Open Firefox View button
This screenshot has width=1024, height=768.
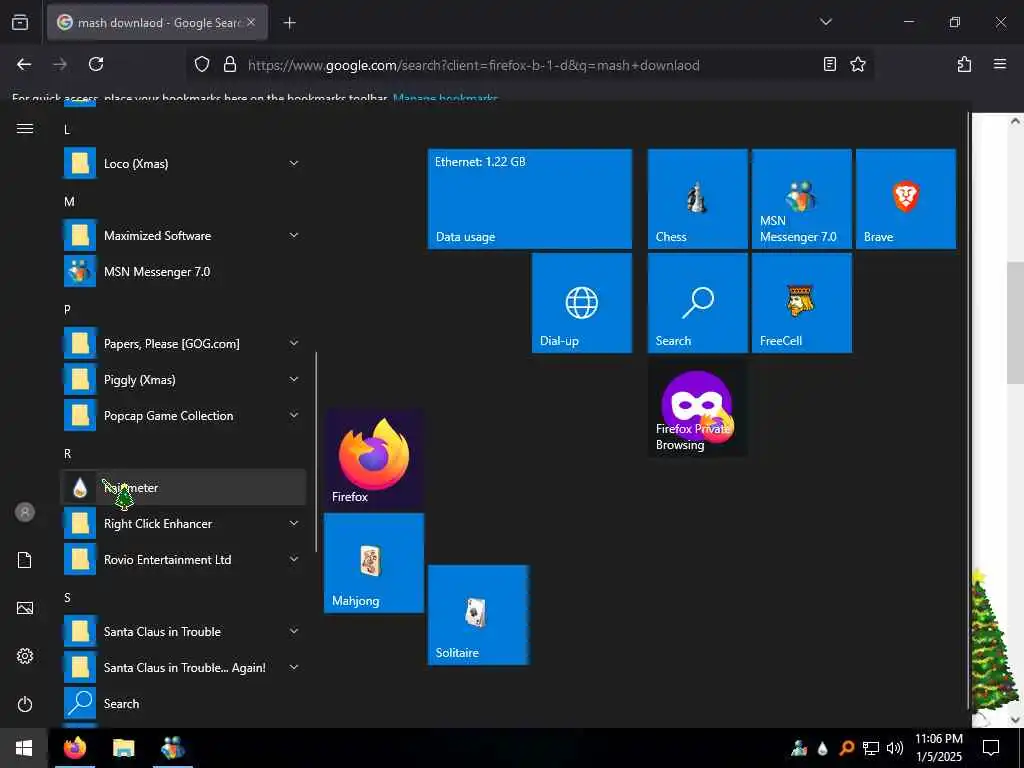[20, 22]
